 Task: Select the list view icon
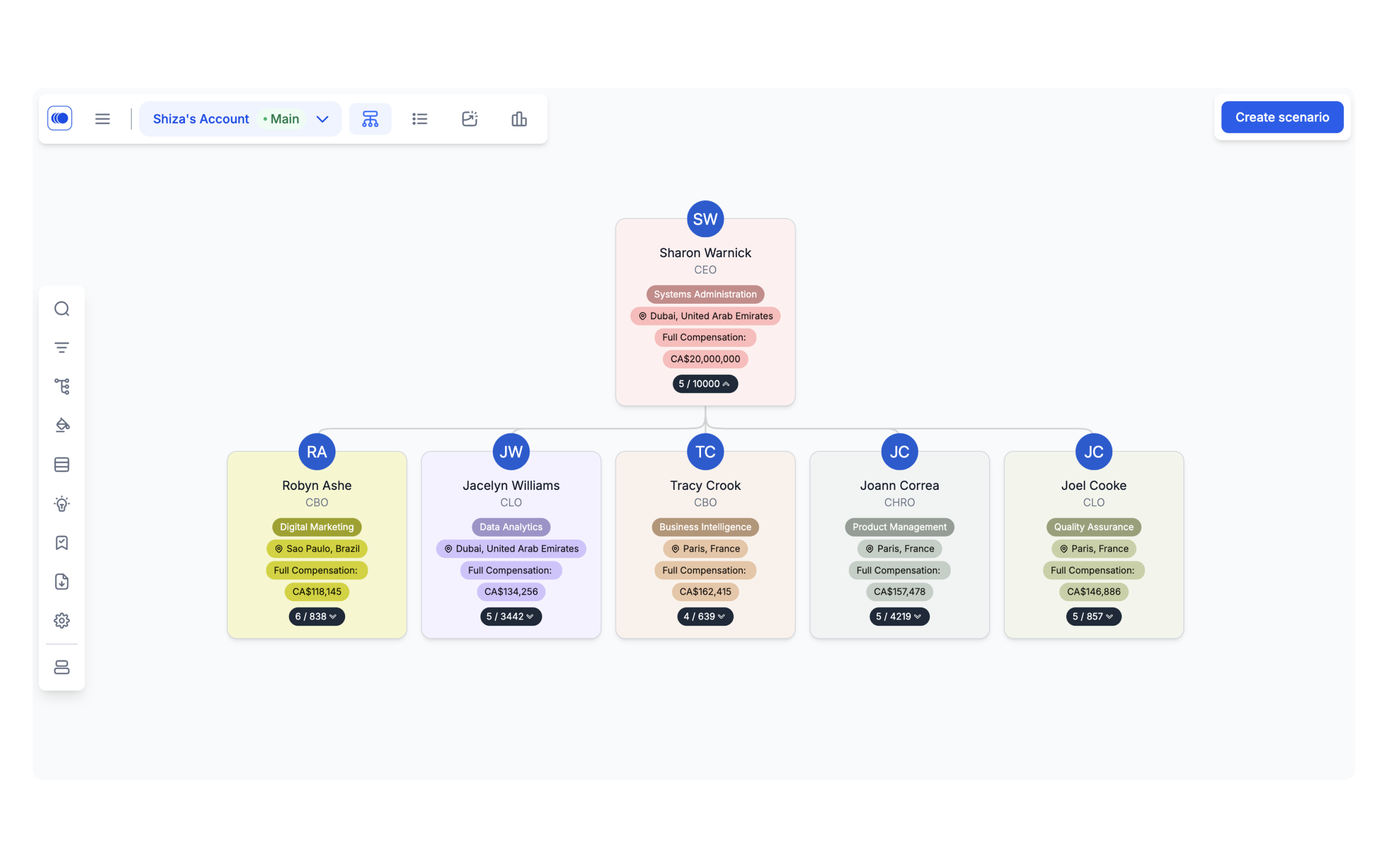(419, 119)
